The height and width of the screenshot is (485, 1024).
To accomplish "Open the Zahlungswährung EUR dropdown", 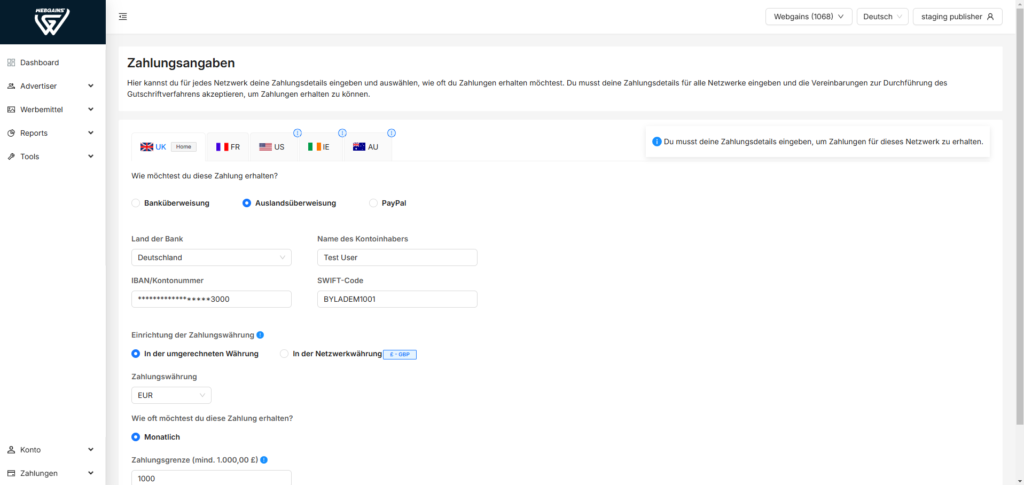I will pyautogui.click(x=171, y=395).
